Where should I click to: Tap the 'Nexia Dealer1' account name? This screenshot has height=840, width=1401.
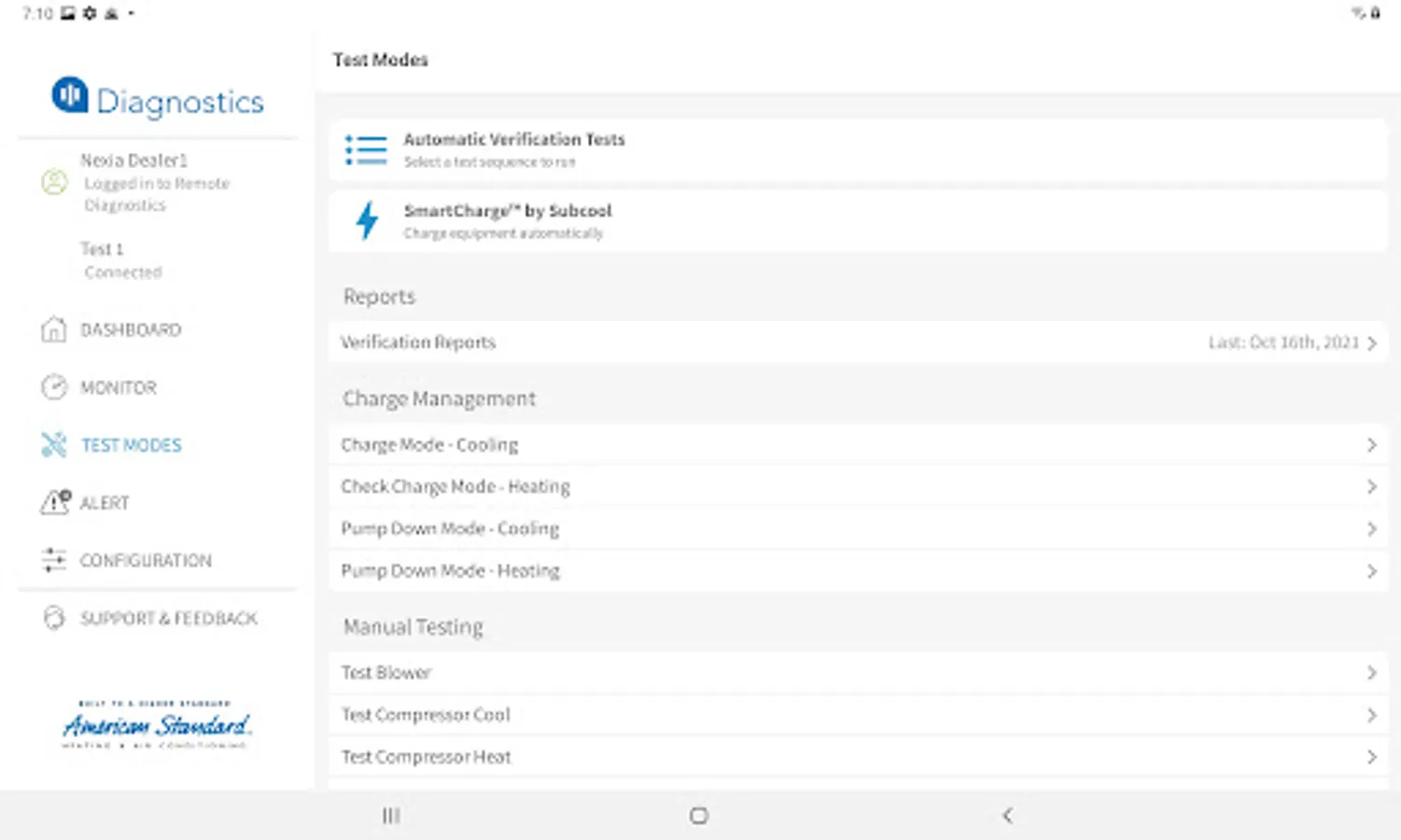pos(133,161)
